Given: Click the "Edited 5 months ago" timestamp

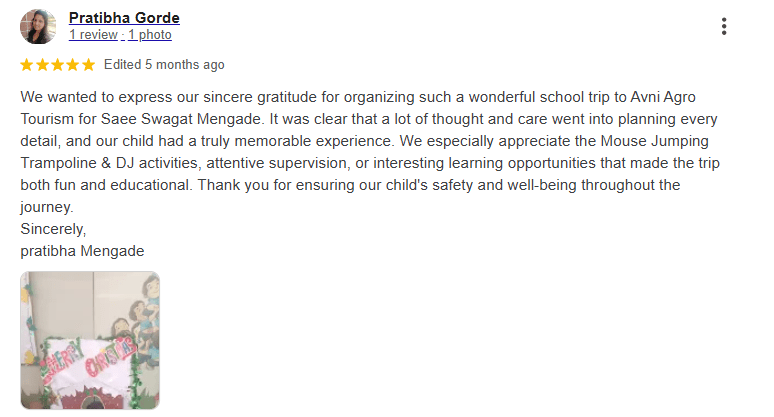Looking at the screenshot, I should pos(164,65).
